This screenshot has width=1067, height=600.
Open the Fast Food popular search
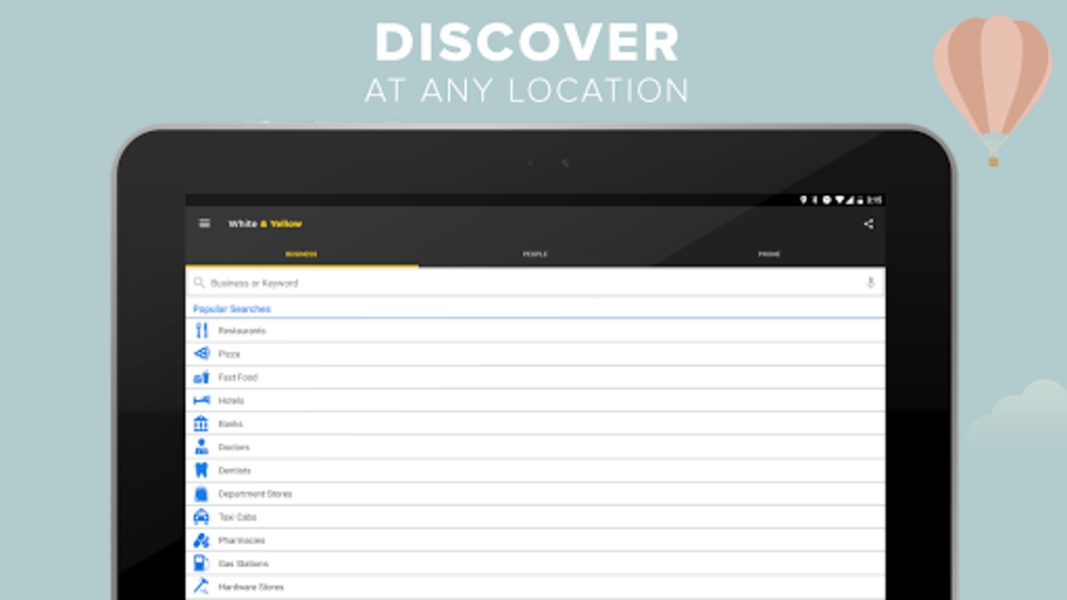pyautogui.click(x=536, y=377)
